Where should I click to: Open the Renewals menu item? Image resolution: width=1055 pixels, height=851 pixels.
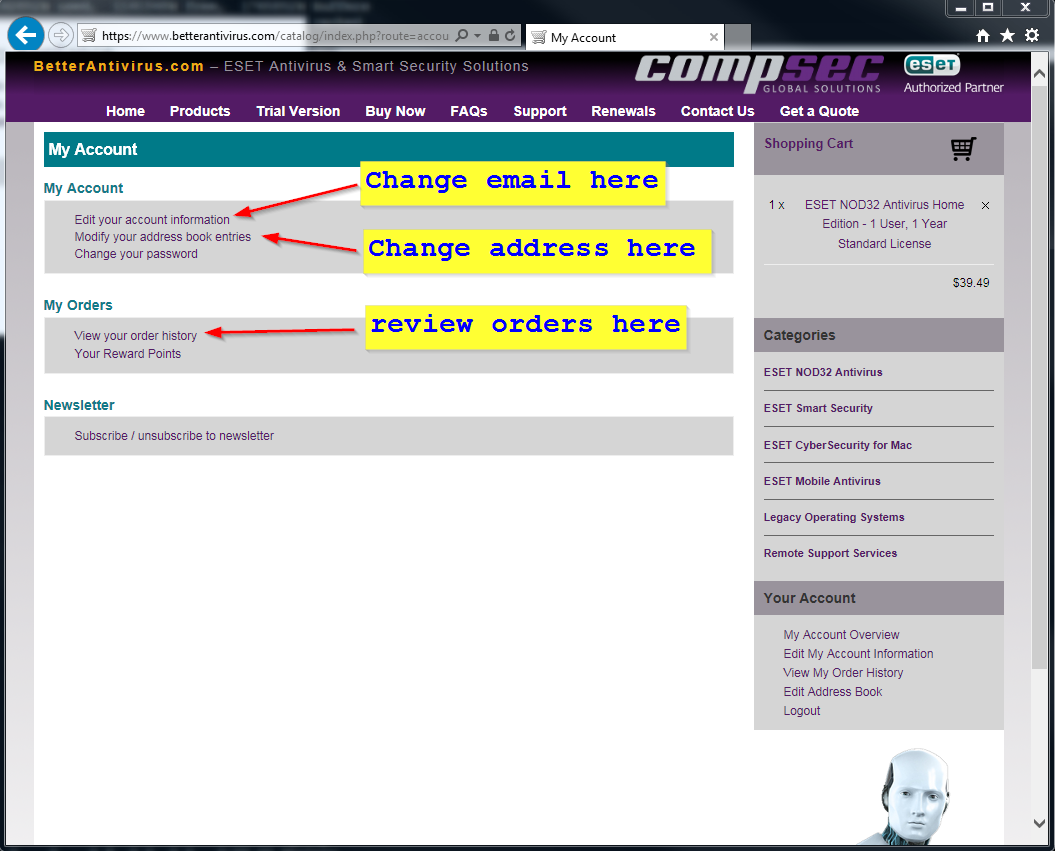click(623, 111)
